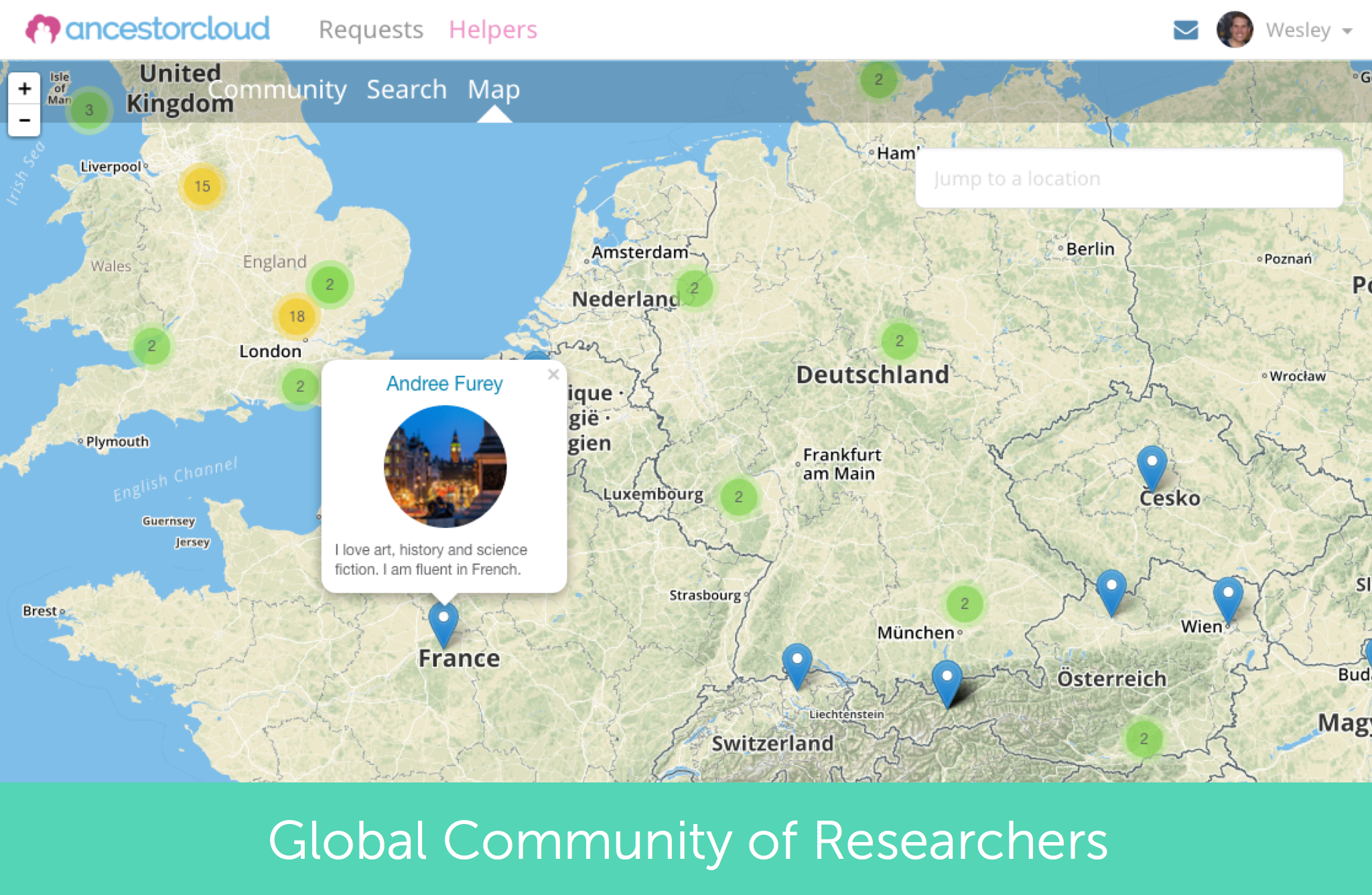Open the Requests menu item
The image size is (1372, 895).
click(370, 30)
